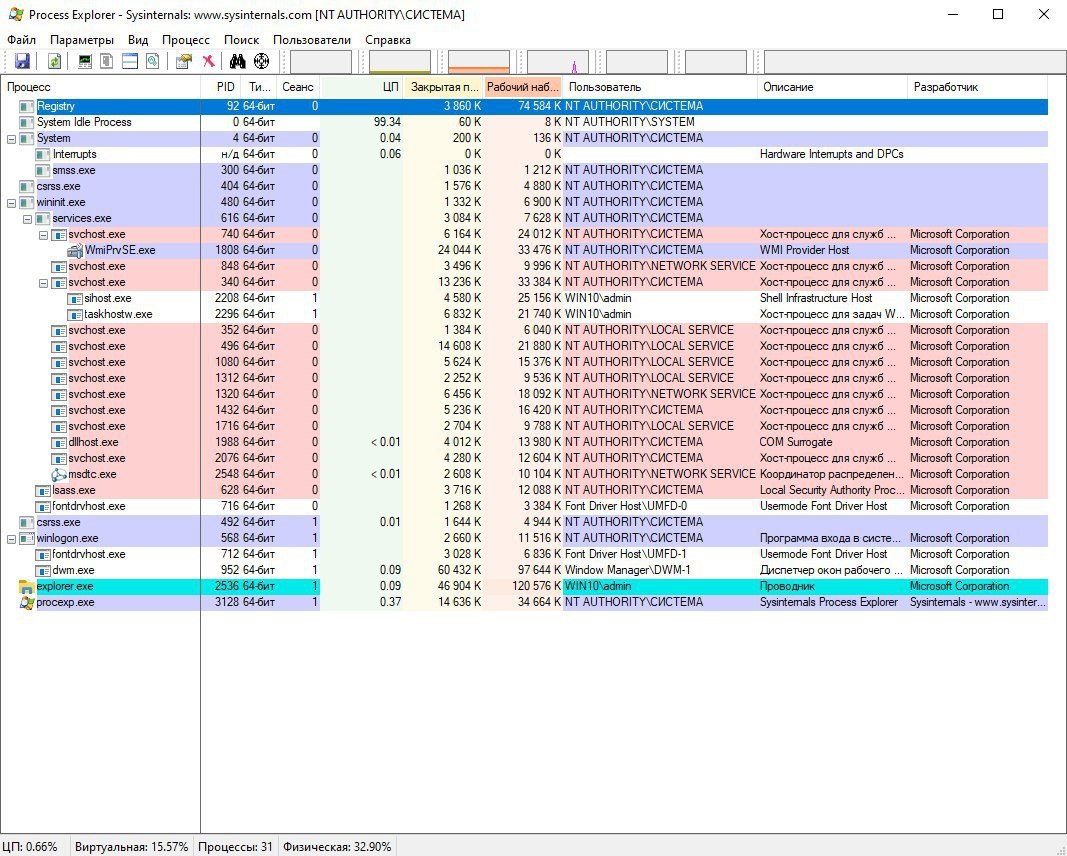Click the taskhostw.exe process icon
1067x856 pixels.
[75, 314]
